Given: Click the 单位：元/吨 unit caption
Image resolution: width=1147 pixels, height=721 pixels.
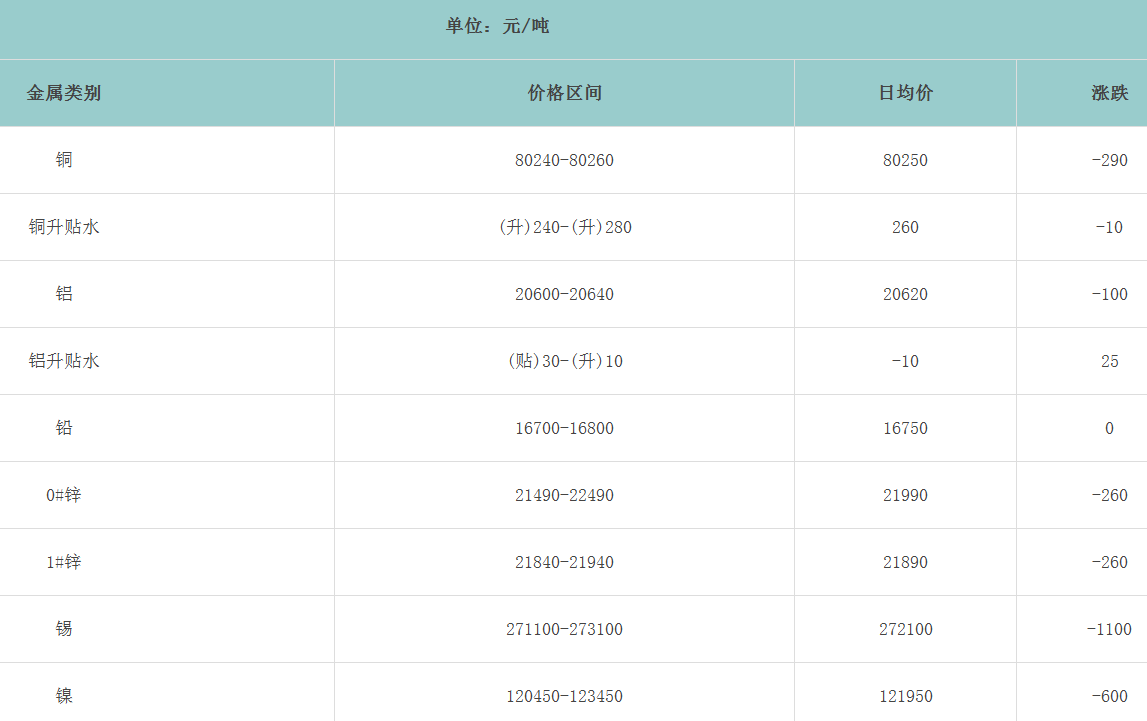Looking at the screenshot, I should 497,26.
